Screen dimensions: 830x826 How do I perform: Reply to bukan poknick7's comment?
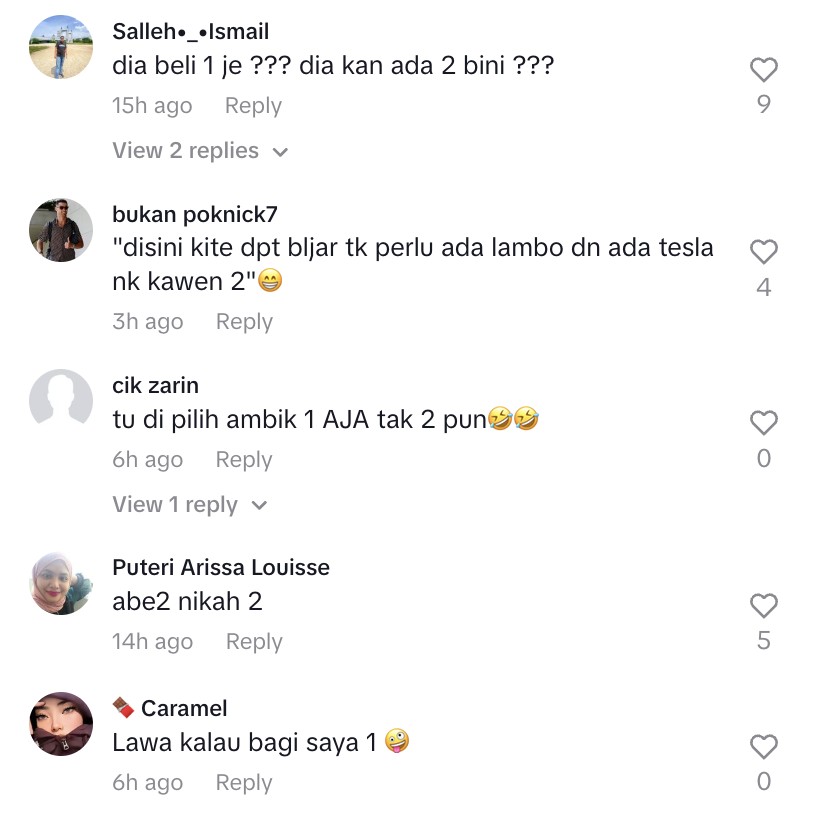pos(244,322)
